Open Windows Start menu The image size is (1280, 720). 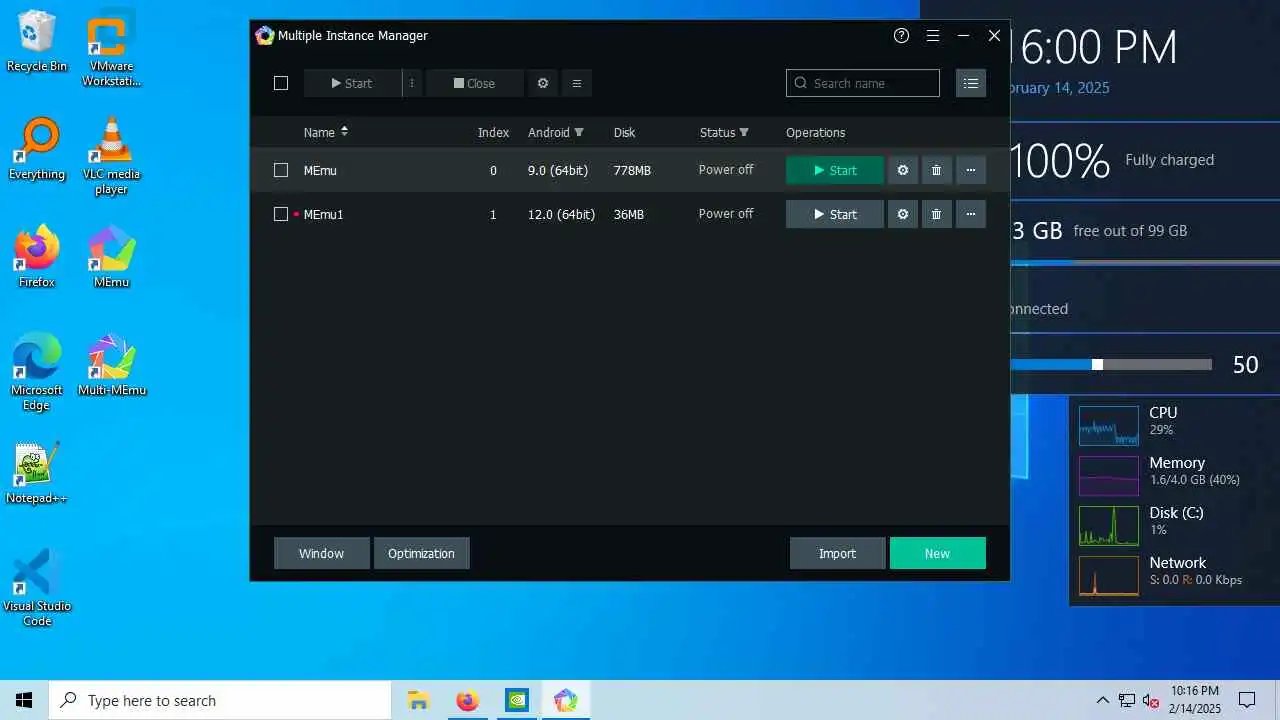pos(24,700)
